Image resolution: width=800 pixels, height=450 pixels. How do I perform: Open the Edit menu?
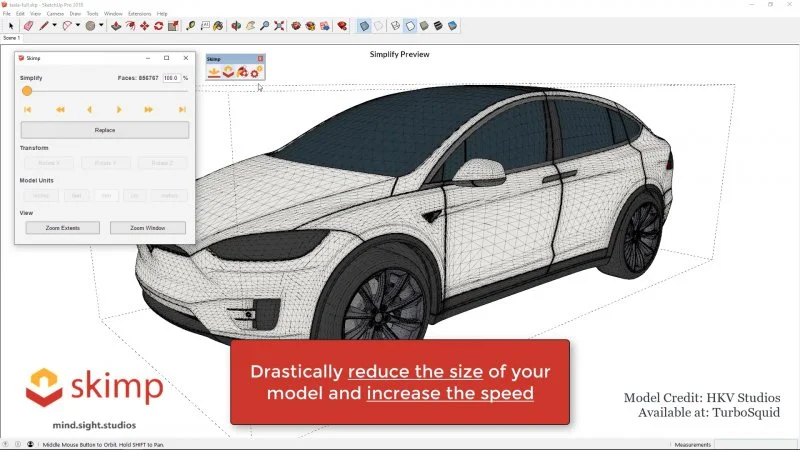point(20,14)
